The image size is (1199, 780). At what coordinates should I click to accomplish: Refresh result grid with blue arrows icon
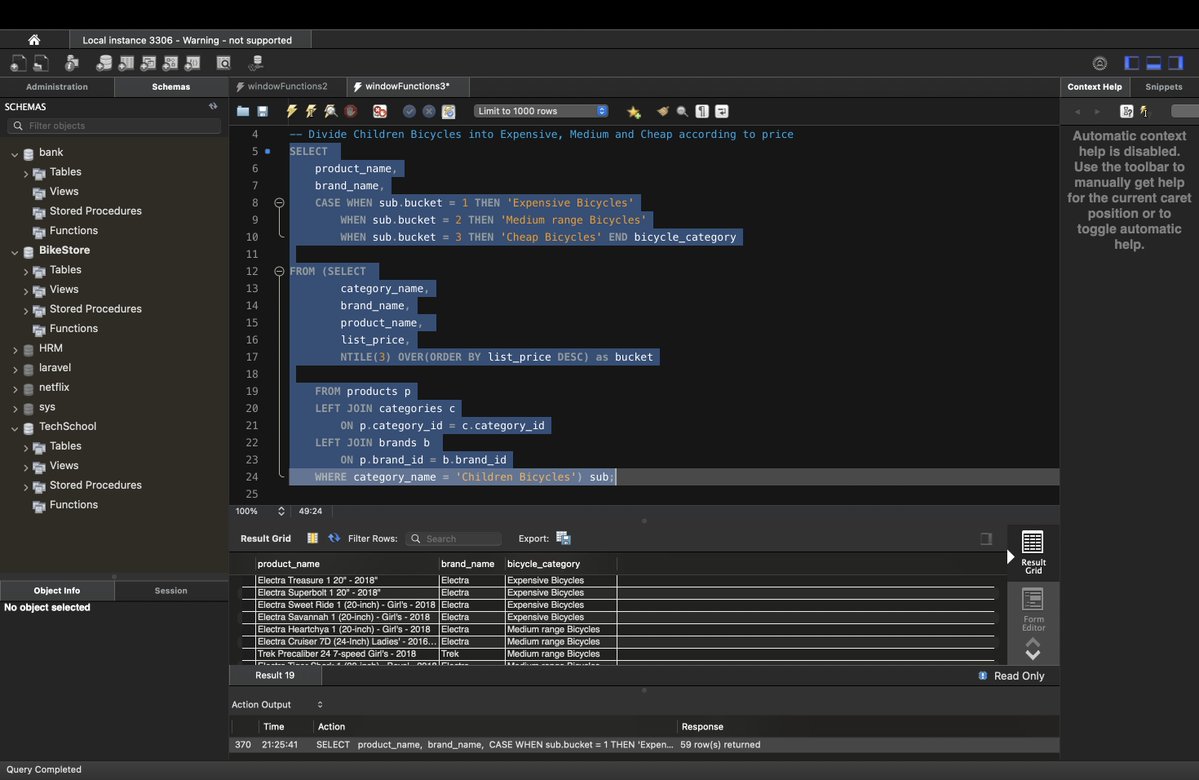pos(334,538)
